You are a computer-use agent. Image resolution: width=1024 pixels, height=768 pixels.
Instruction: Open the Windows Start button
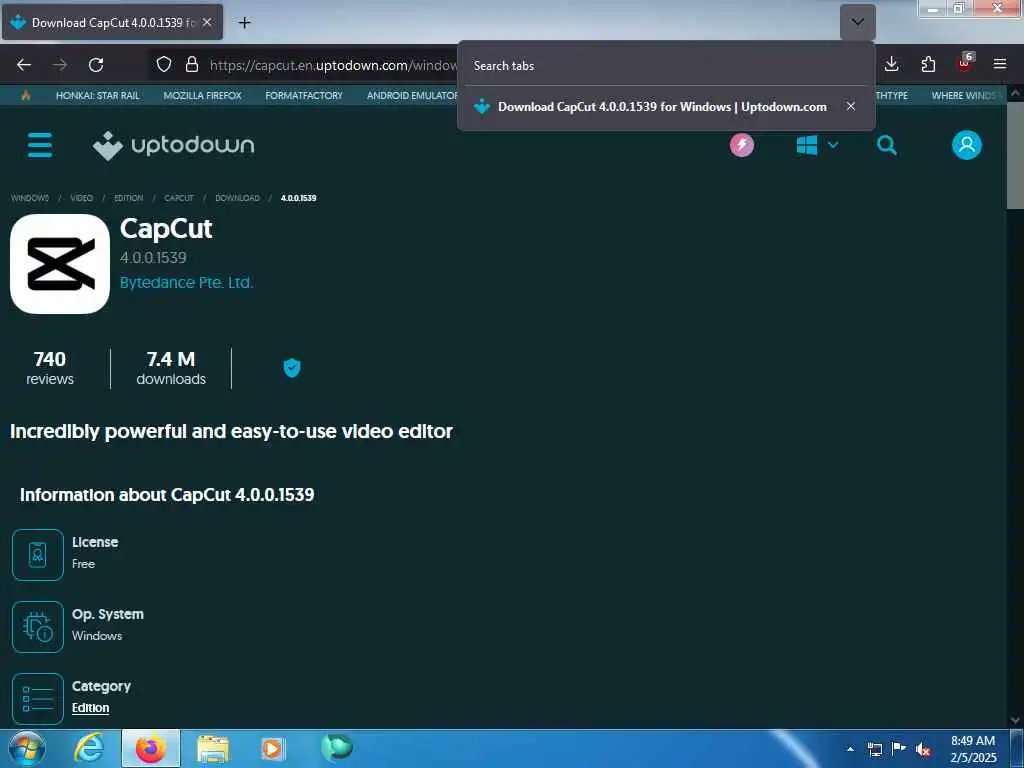[x=26, y=749]
